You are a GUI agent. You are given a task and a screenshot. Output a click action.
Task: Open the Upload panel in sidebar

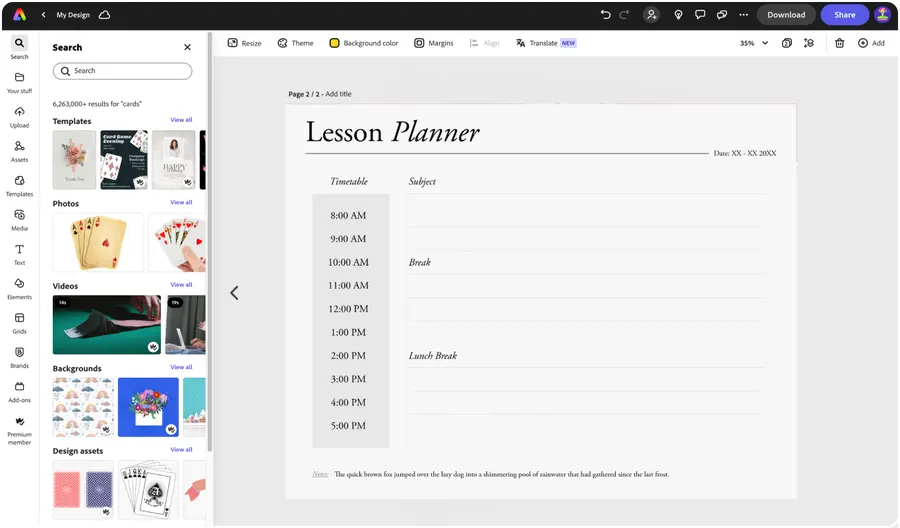click(19, 117)
